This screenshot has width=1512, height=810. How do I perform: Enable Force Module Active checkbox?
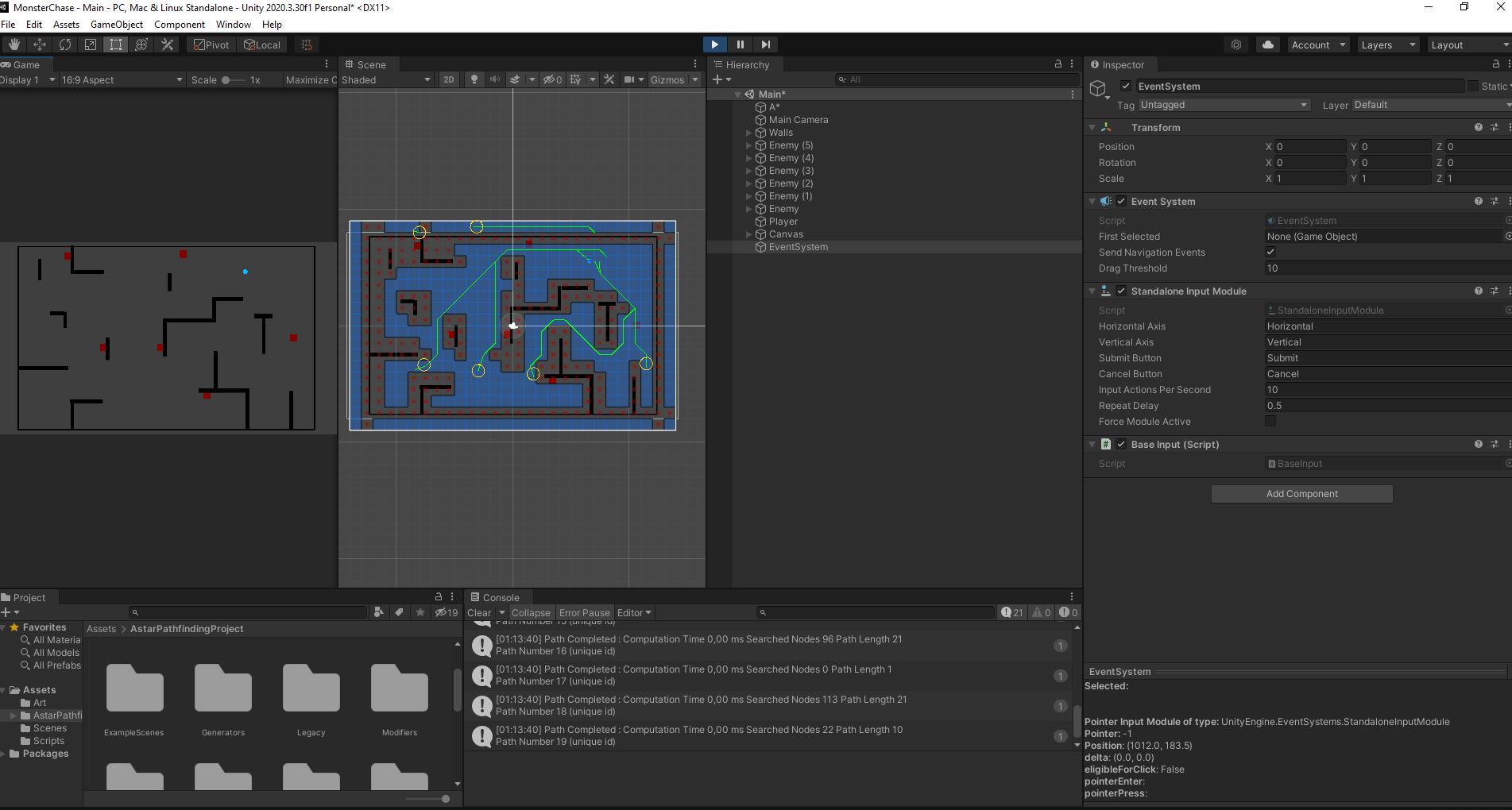click(1270, 422)
